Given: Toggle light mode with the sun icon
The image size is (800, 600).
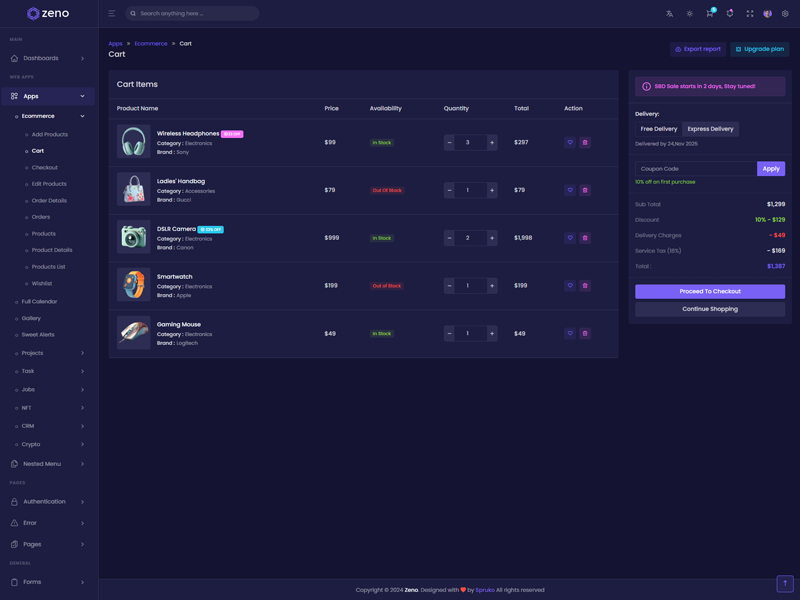Looking at the screenshot, I should (689, 14).
